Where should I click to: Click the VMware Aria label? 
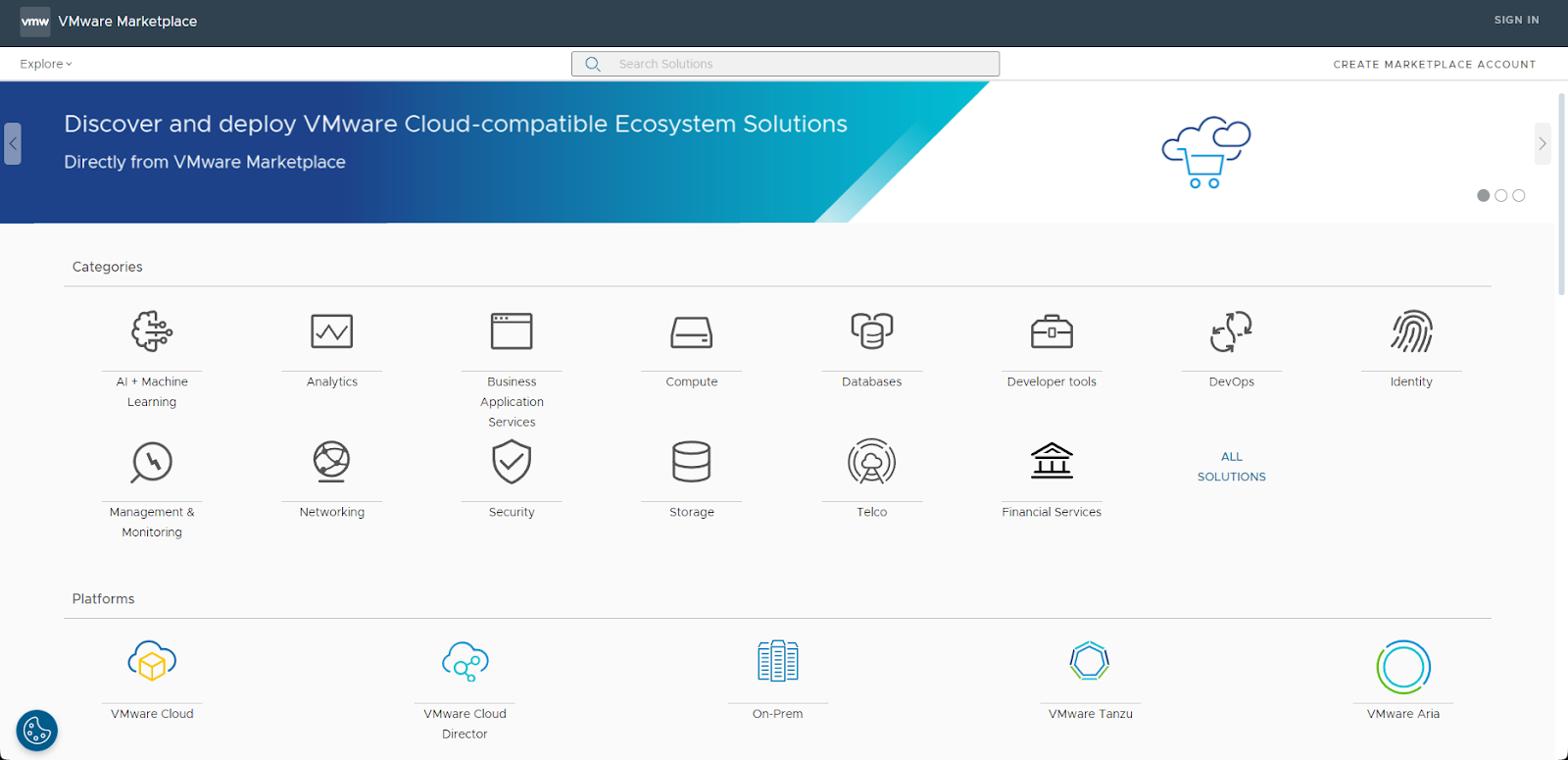[1403, 714]
